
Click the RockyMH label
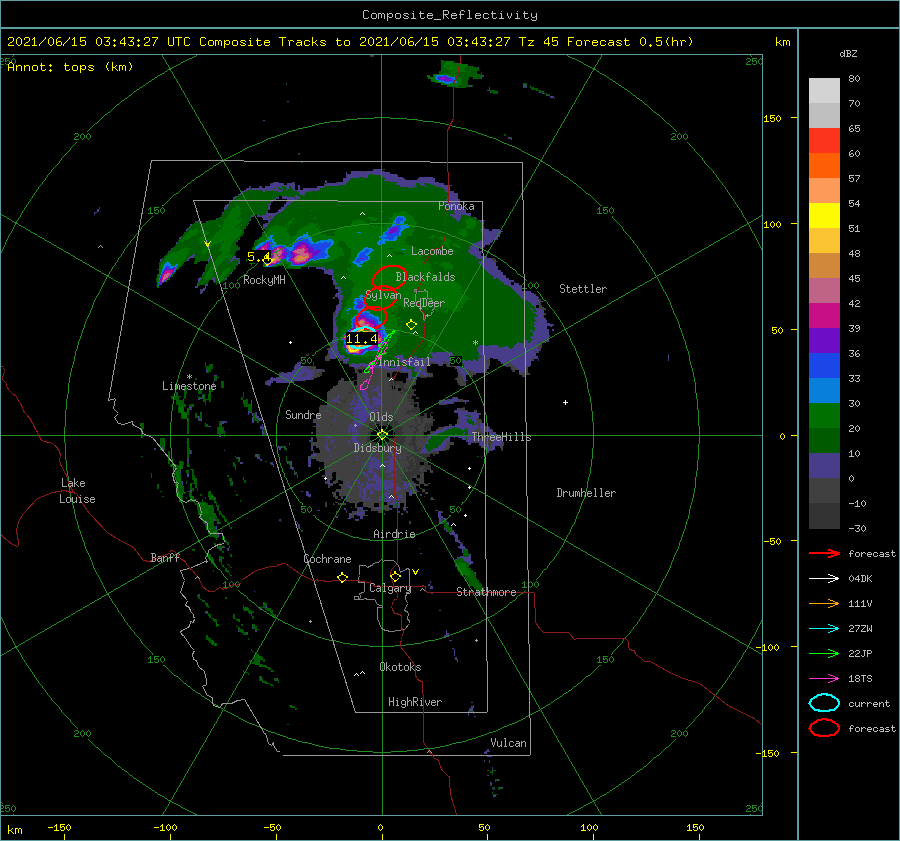click(264, 280)
